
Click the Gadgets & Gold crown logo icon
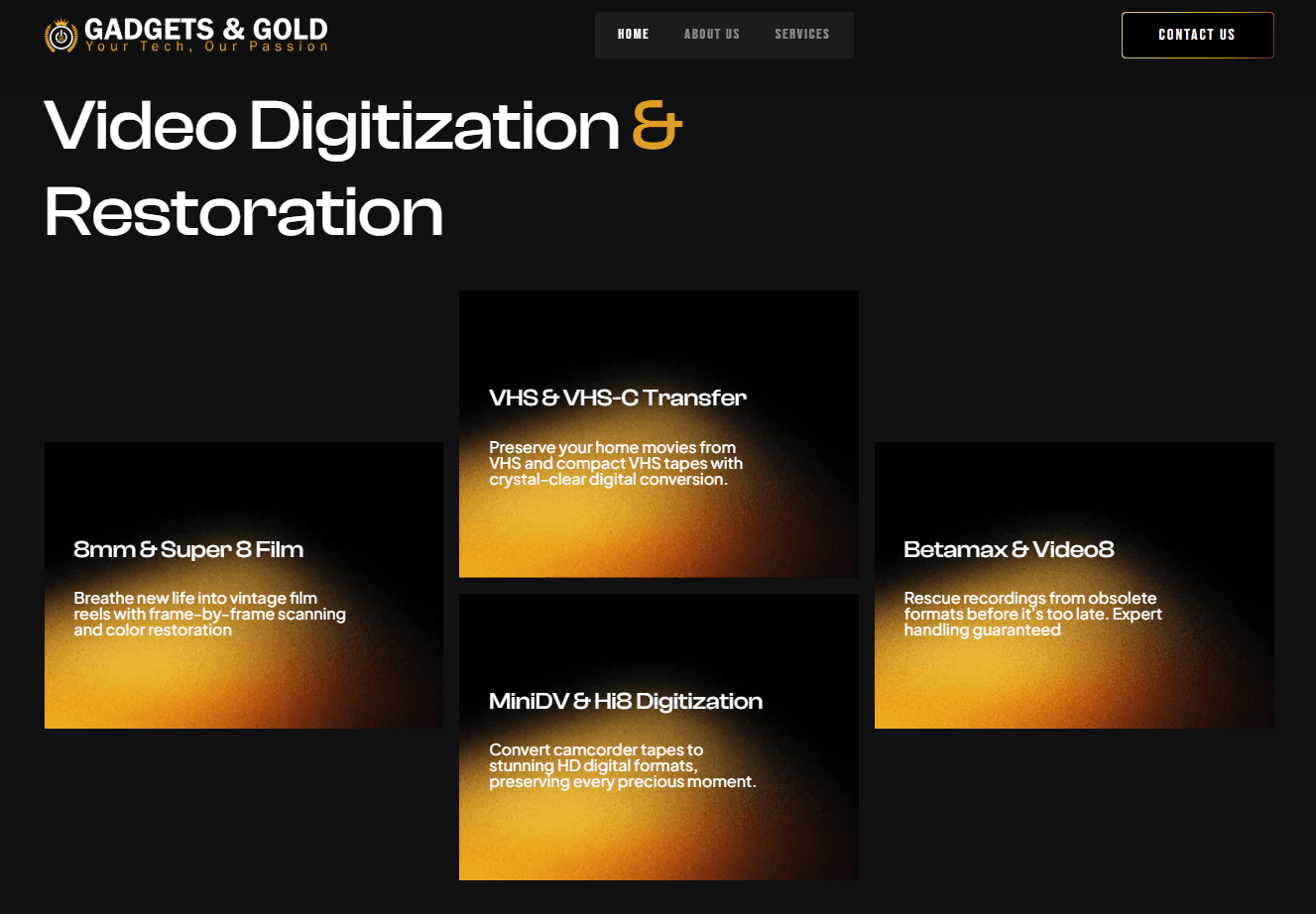pos(61,36)
